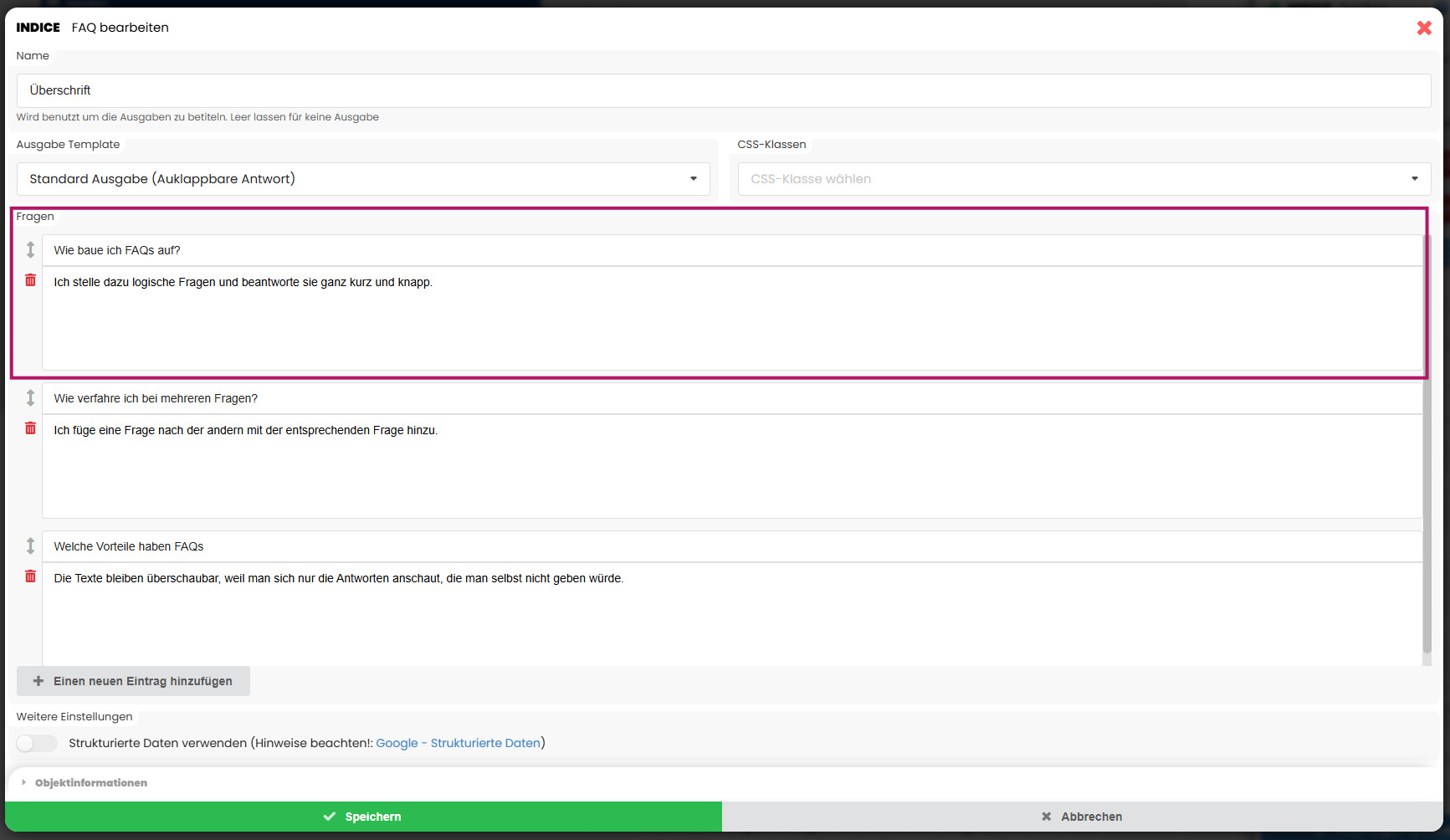
Task: Close the dialog with the red X
Action: (x=1423, y=28)
